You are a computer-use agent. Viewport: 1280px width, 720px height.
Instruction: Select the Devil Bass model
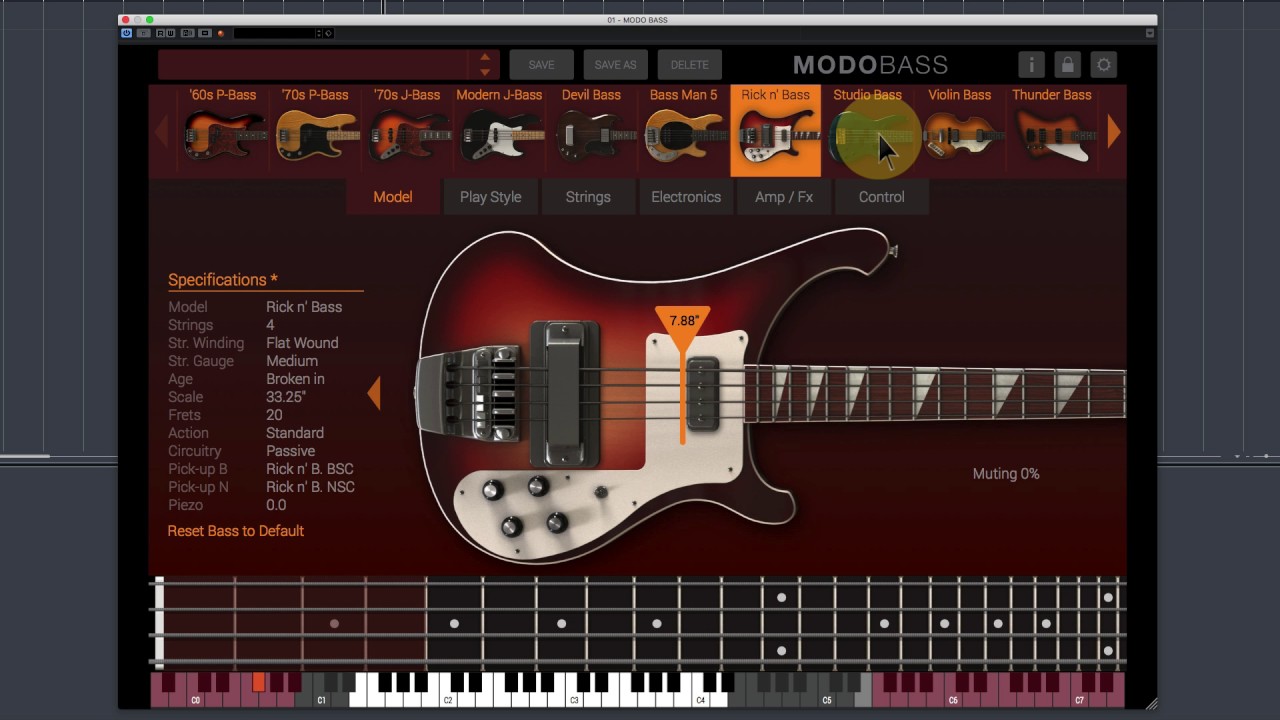[x=591, y=131]
